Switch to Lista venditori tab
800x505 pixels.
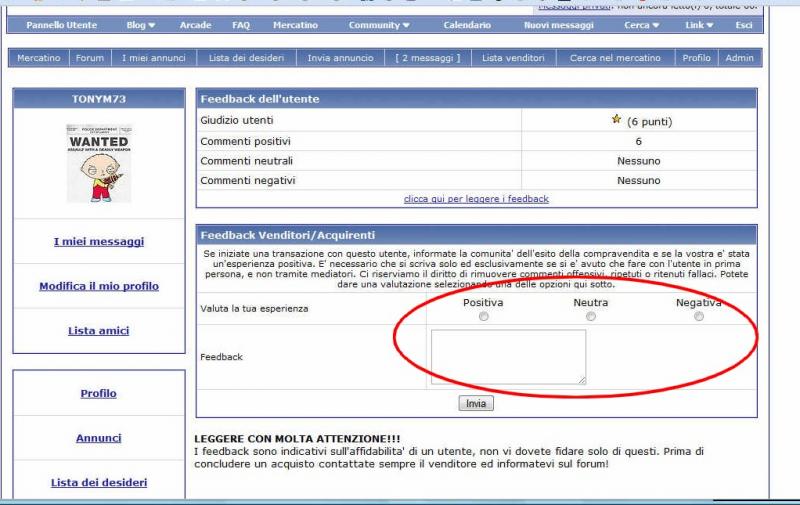(513, 58)
